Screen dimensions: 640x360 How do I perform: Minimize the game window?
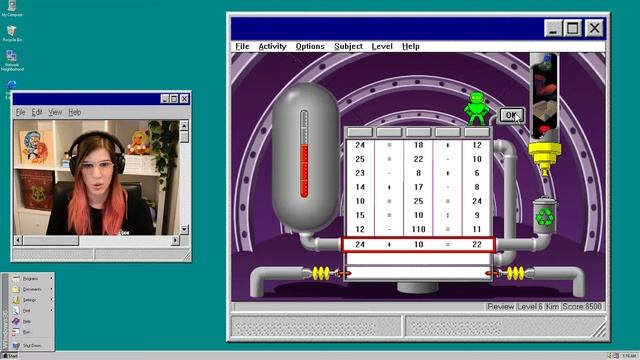click(553, 29)
